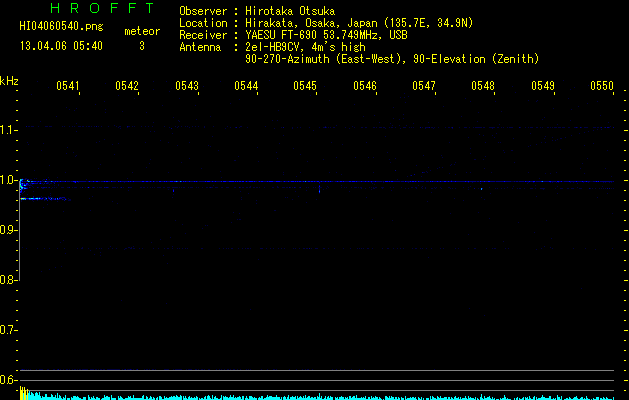Viewport: 629px width, 400px height.
Task: Click the 0544 time marker
Action: click(x=246, y=86)
